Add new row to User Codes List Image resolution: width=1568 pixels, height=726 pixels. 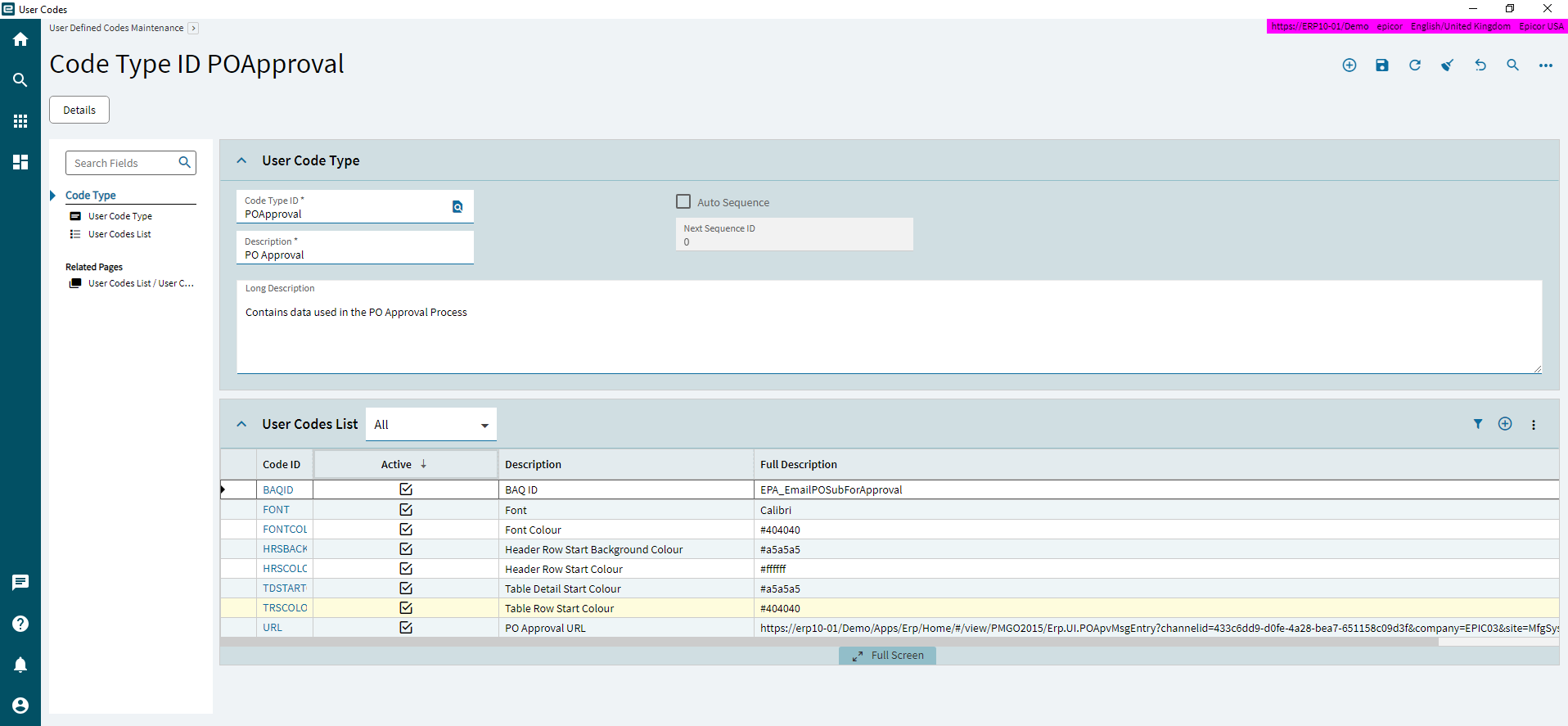(1504, 424)
